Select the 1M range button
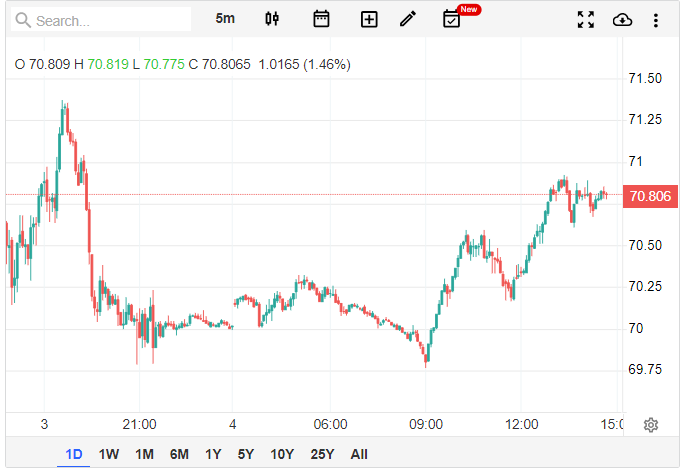Viewport: 682px width, 471px height. (x=144, y=454)
